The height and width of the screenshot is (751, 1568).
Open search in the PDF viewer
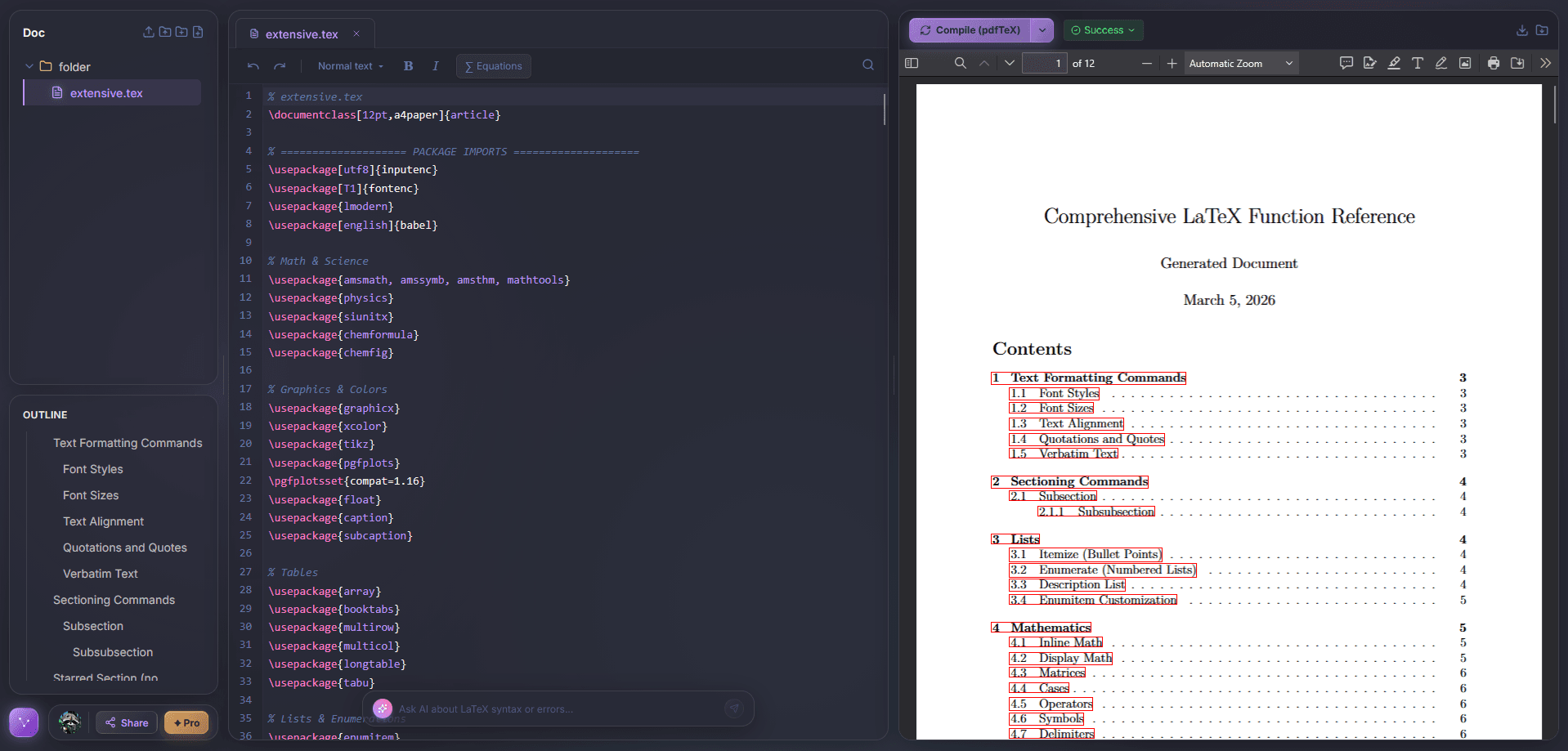click(x=961, y=63)
